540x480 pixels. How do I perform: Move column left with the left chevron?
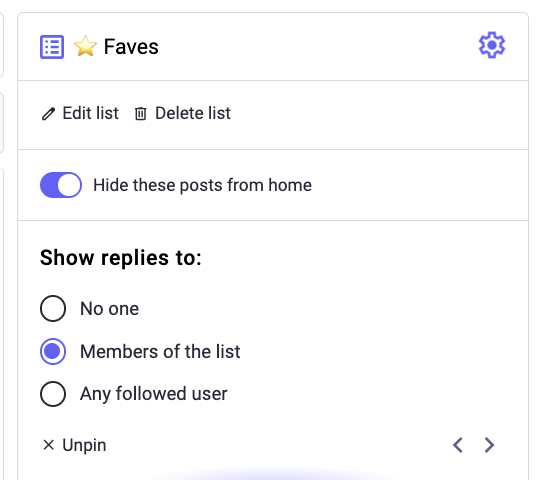[x=458, y=445]
